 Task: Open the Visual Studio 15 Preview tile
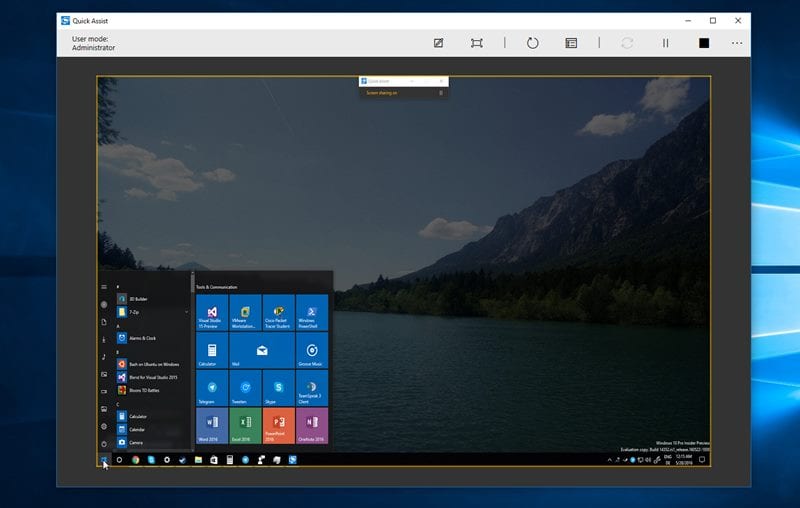pos(212,312)
